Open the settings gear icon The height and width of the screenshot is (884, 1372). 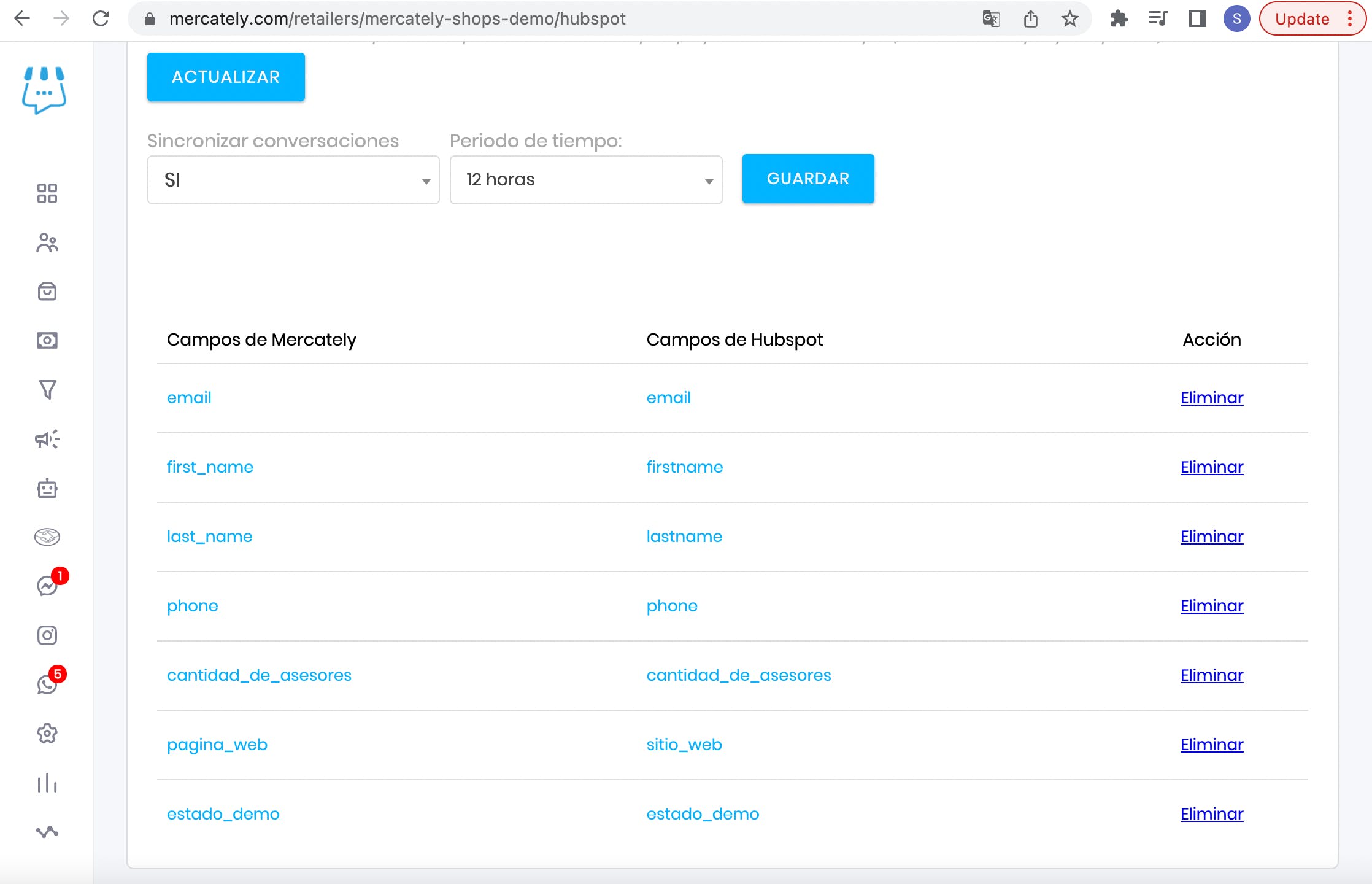point(47,734)
